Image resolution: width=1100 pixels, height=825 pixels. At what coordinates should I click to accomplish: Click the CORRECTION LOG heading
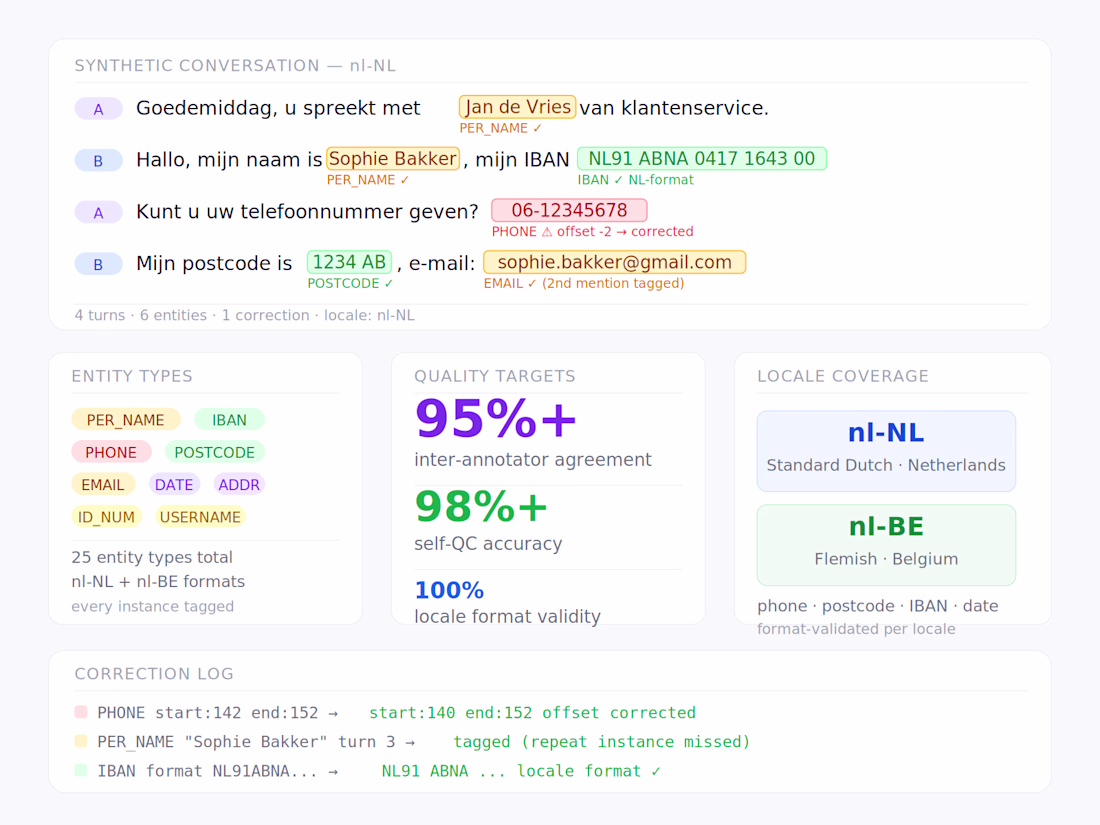[x=154, y=673]
